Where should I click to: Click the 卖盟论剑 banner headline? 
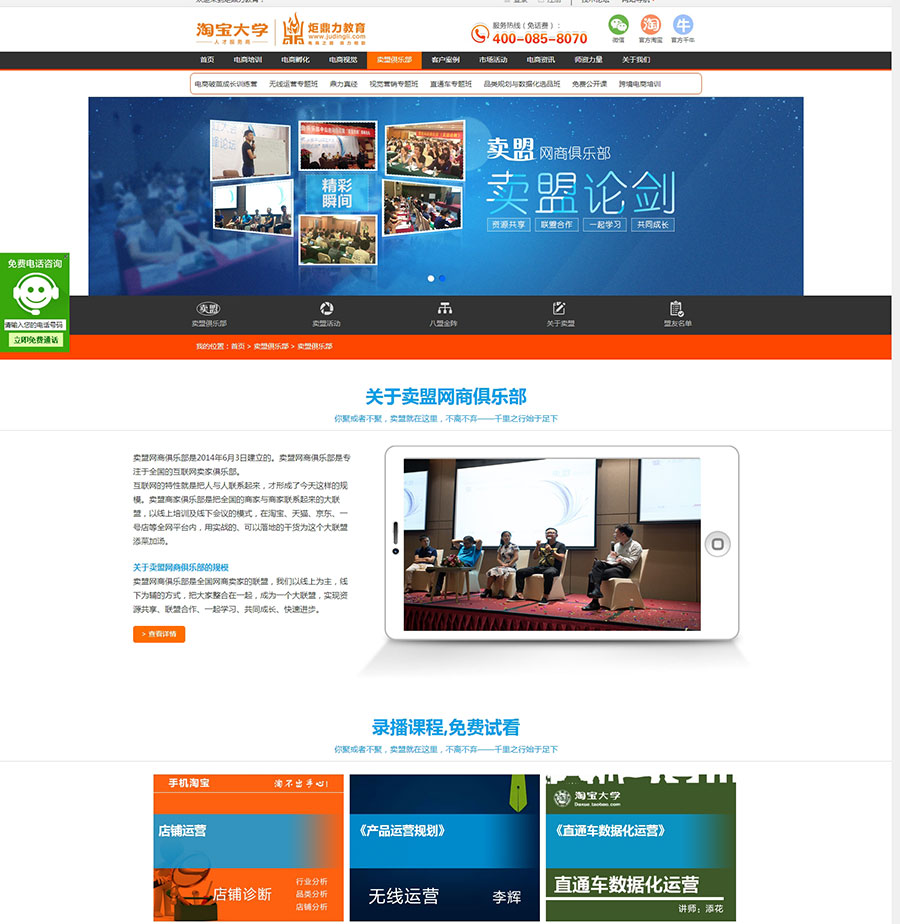tap(581, 193)
